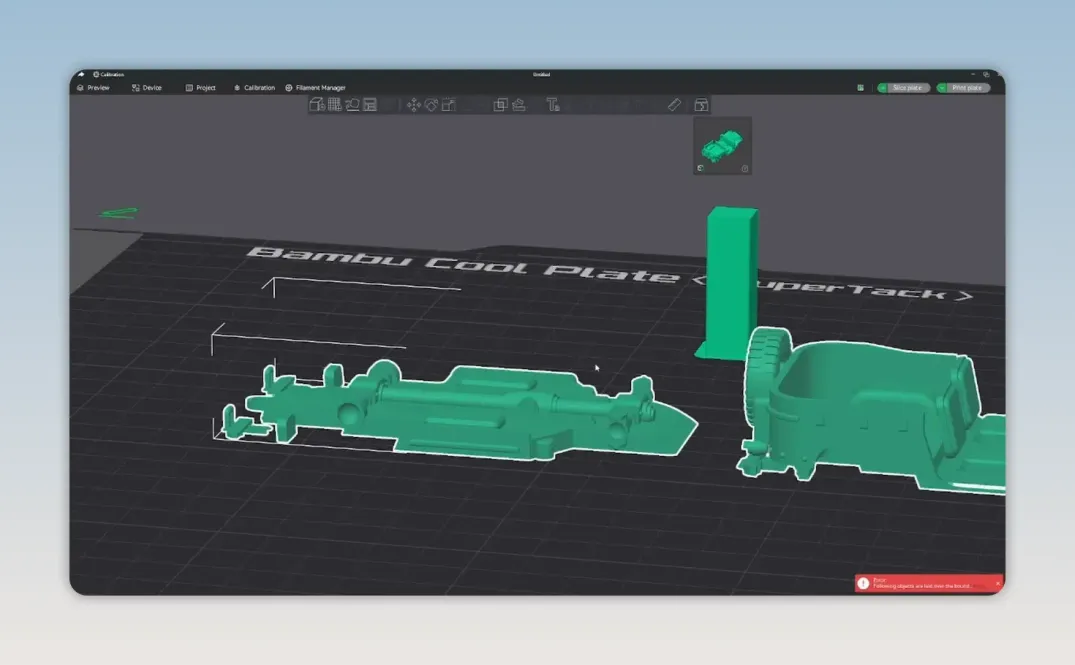Expand the Slice plate dropdown arrow

[882, 88]
